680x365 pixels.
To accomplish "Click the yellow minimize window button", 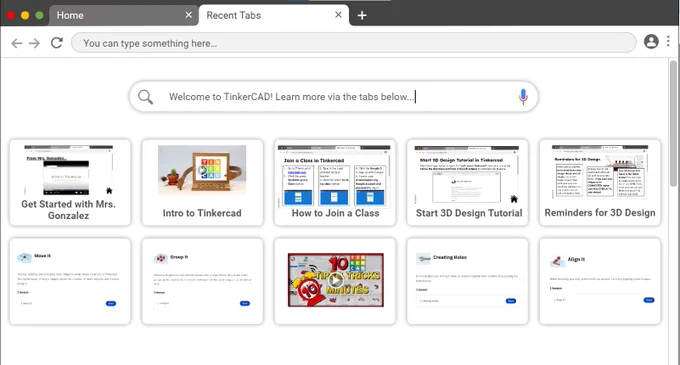I will click(x=25, y=15).
